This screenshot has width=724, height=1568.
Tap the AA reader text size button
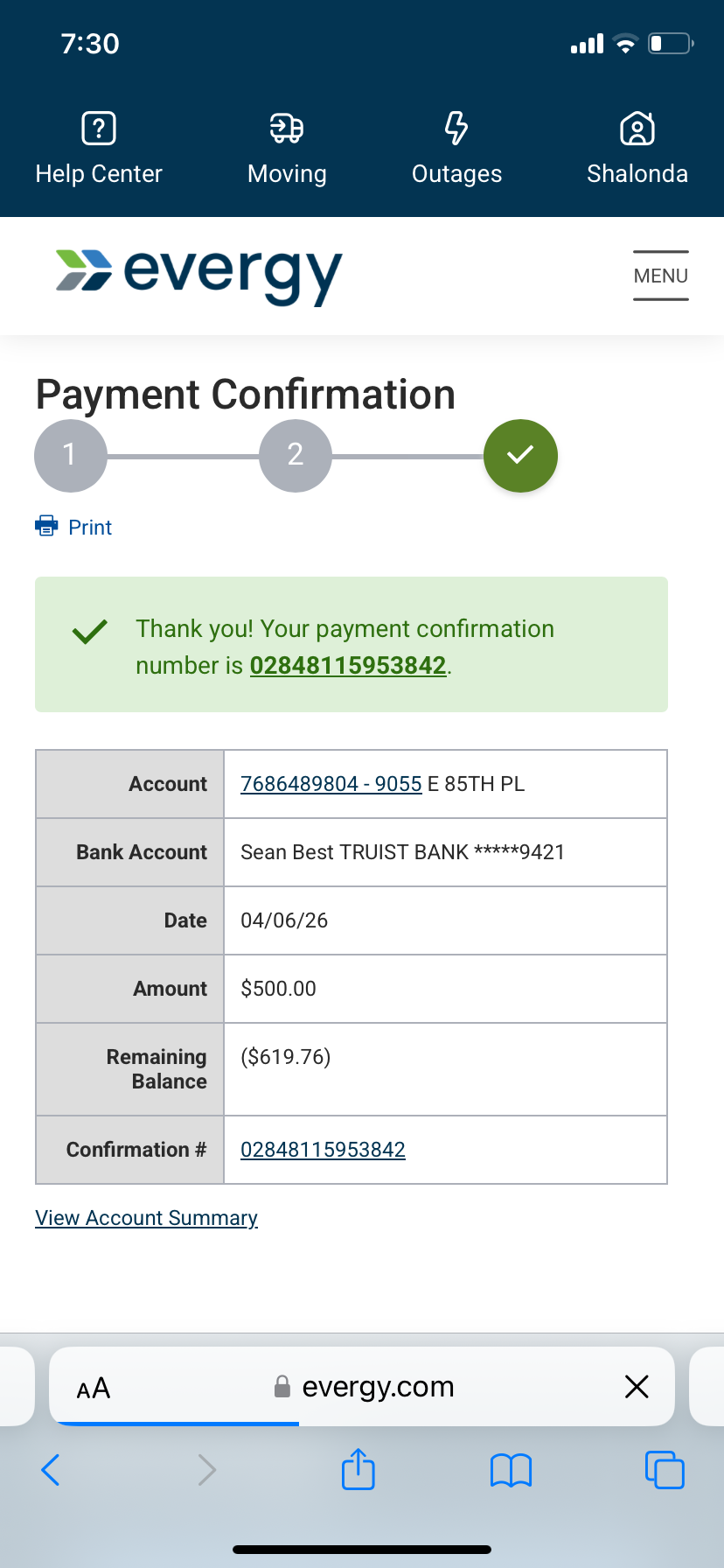coord(94,1388)
